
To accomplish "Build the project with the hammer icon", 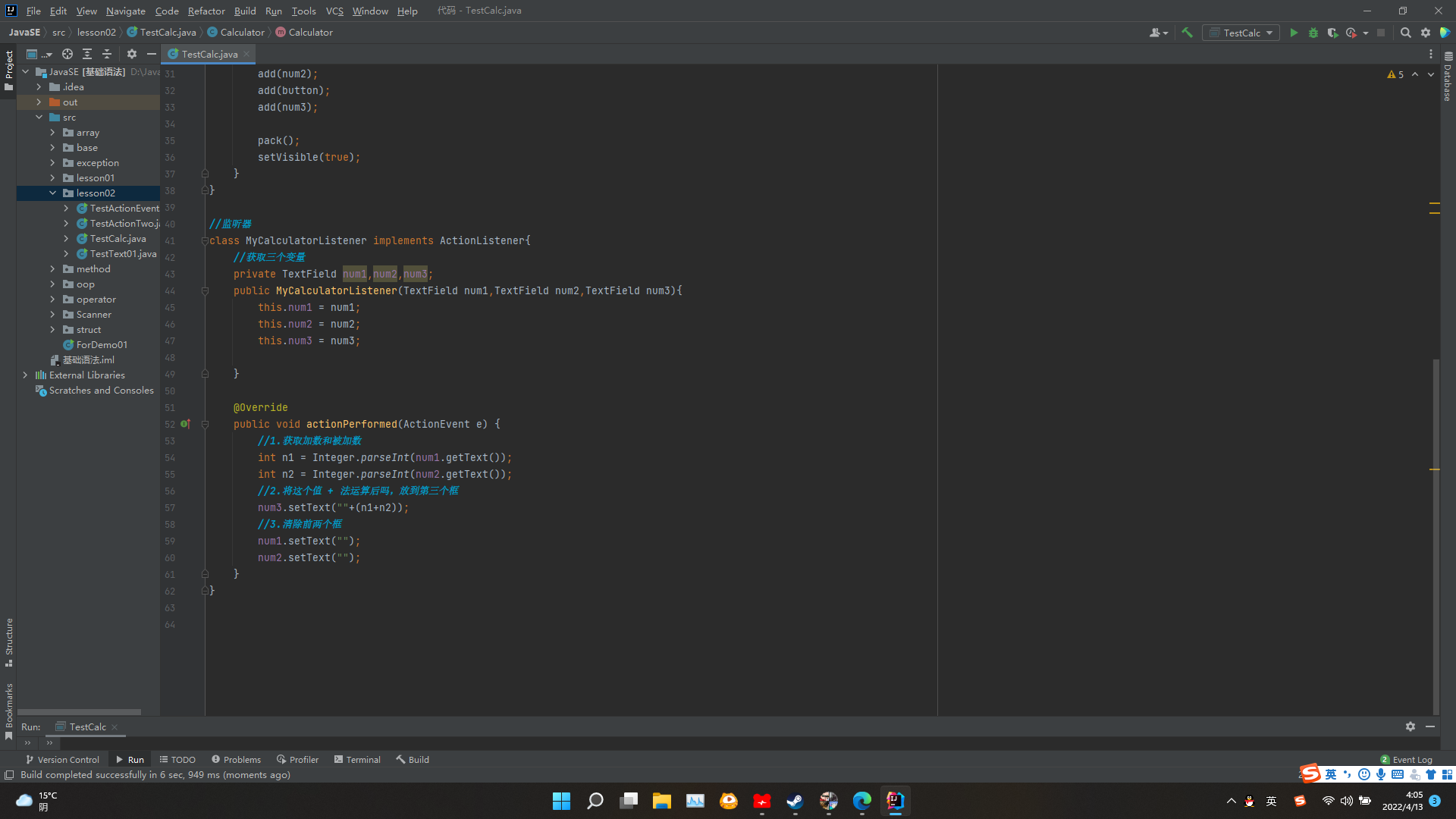I will [1188, 33].
